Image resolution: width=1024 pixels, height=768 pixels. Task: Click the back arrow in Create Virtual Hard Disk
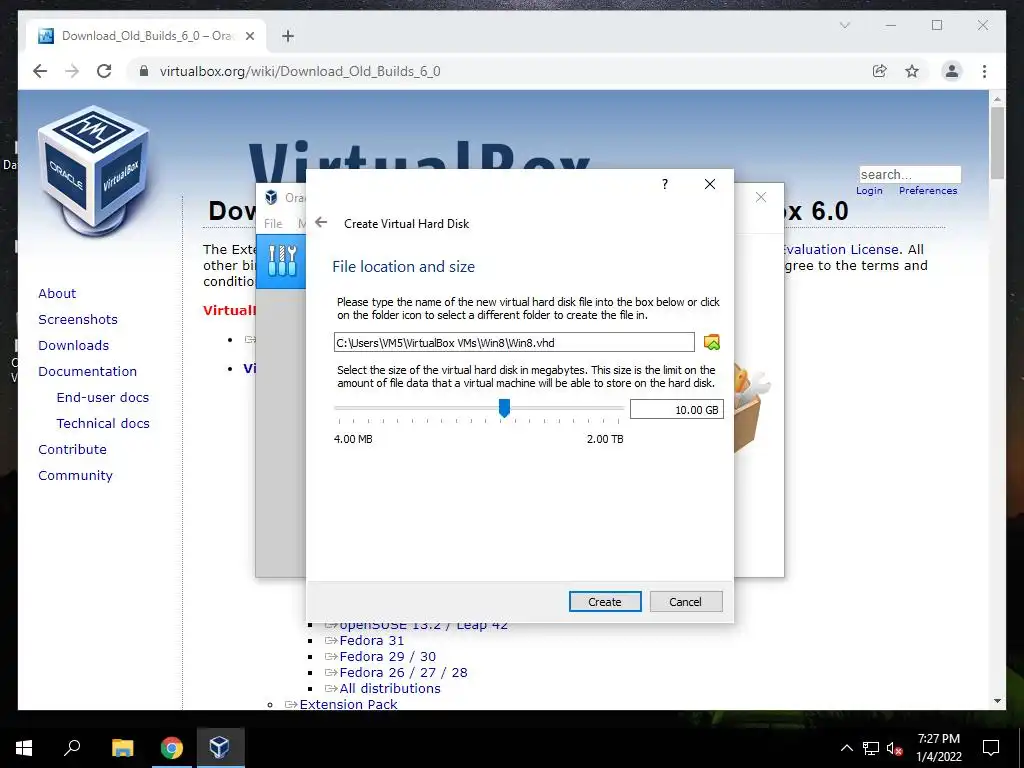[321, 223]
